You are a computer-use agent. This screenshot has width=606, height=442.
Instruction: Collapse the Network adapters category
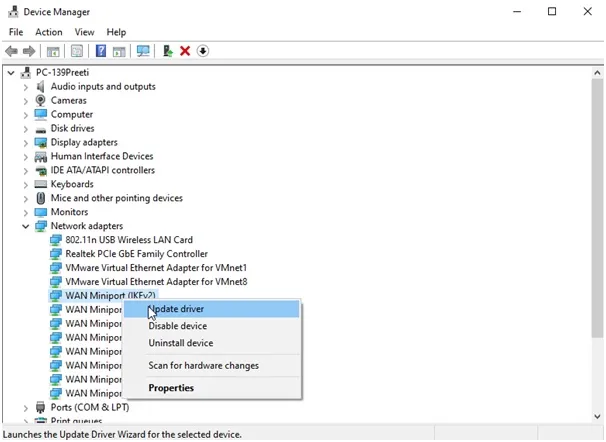pos(26,226)
